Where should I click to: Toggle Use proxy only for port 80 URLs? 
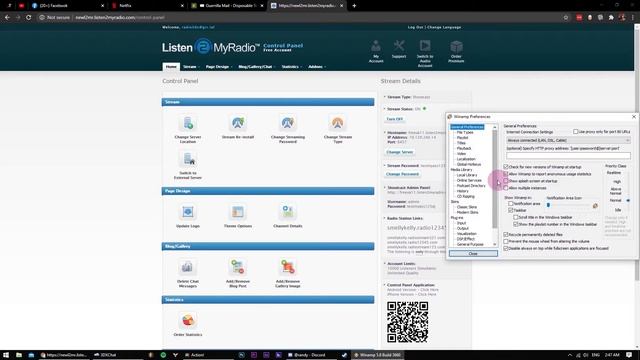576,132
